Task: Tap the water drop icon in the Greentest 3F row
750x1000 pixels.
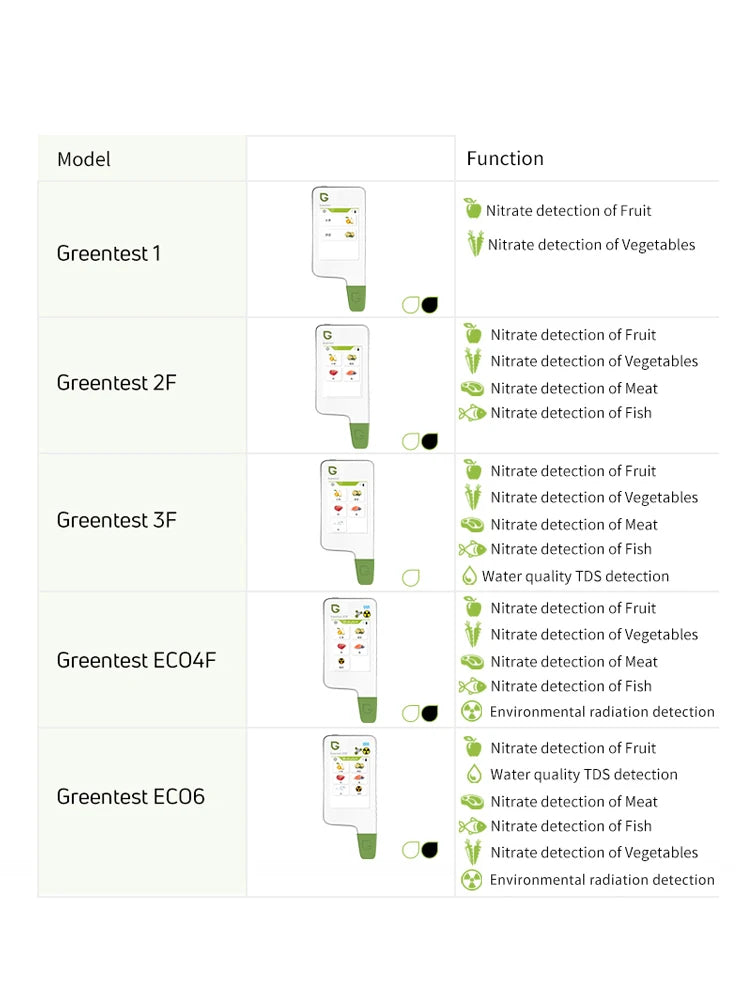Action: (469, 576)
